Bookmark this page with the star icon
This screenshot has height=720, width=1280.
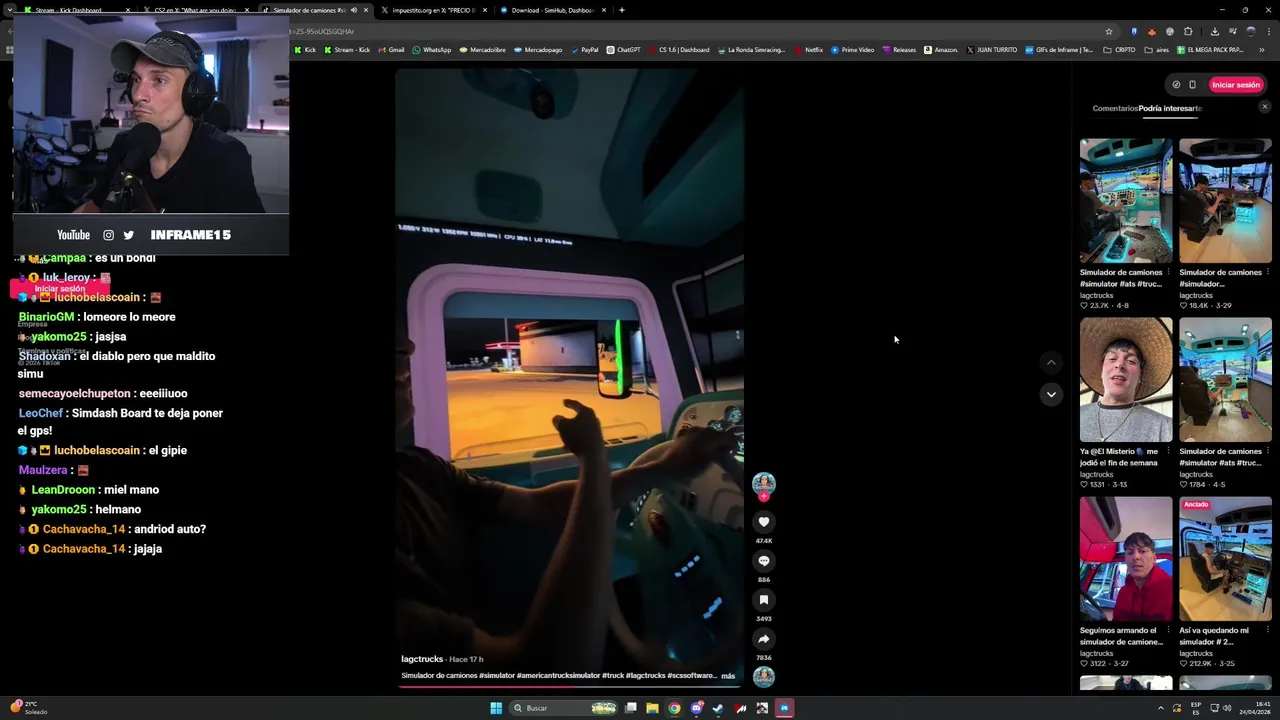click(x=1108, y=31)
